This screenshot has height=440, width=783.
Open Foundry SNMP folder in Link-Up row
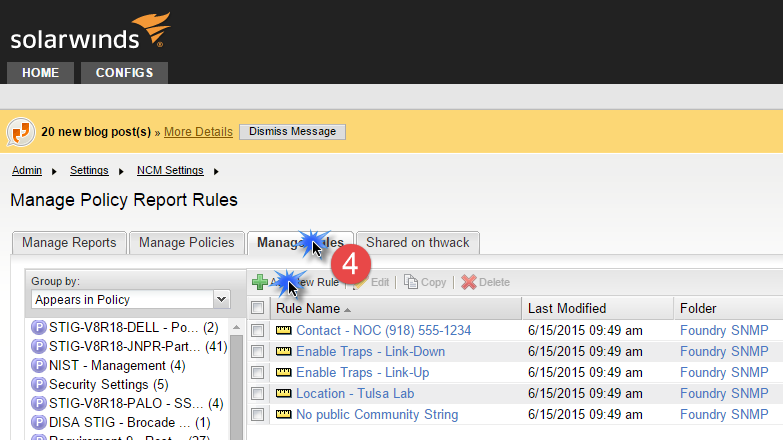[x=724, y=373]
